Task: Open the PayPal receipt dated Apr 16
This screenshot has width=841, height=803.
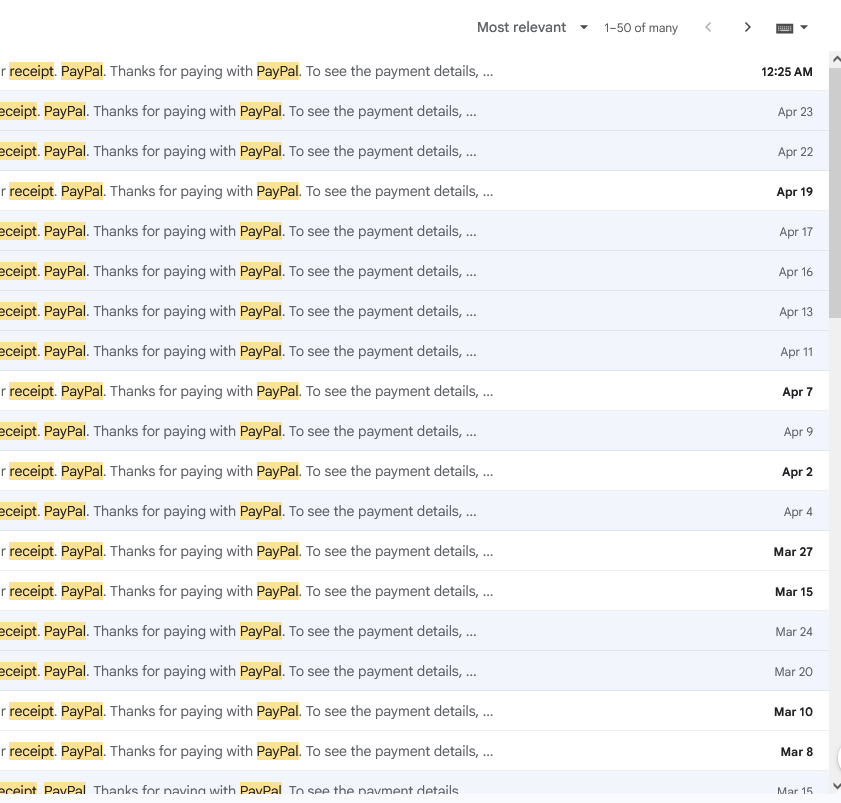Action: (414, 271)
